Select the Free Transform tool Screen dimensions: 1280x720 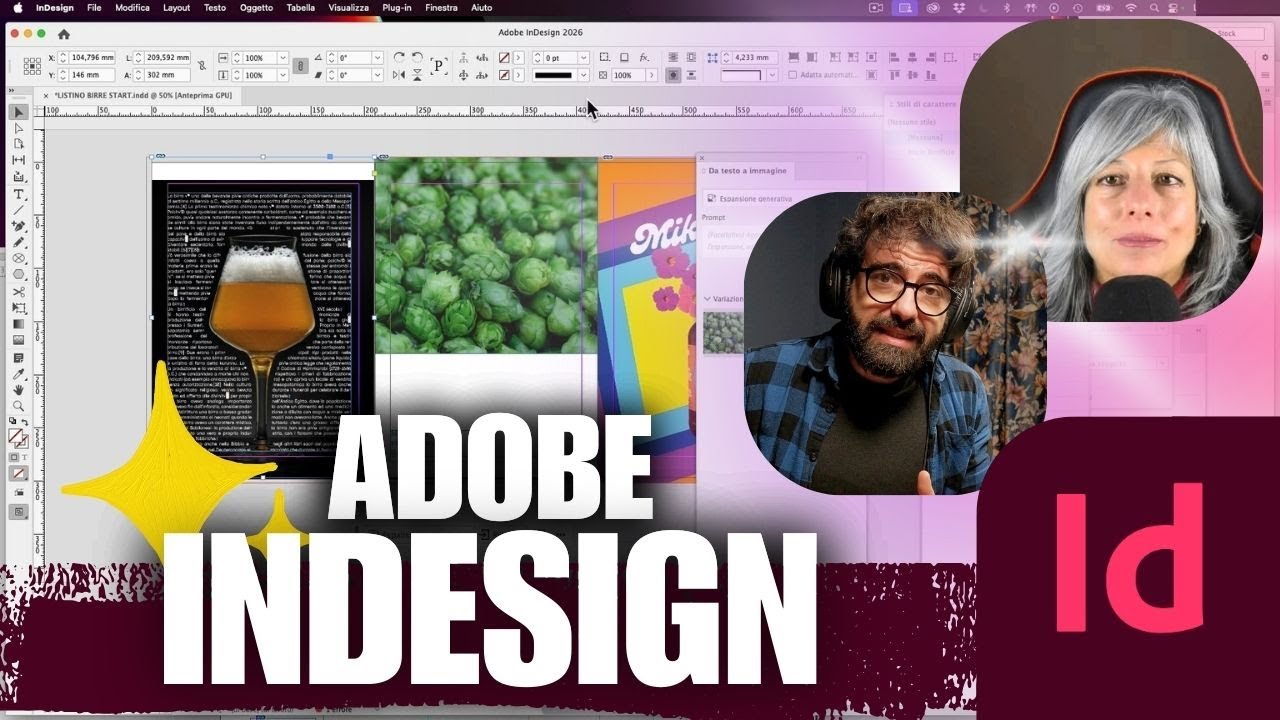click(18, 307)
